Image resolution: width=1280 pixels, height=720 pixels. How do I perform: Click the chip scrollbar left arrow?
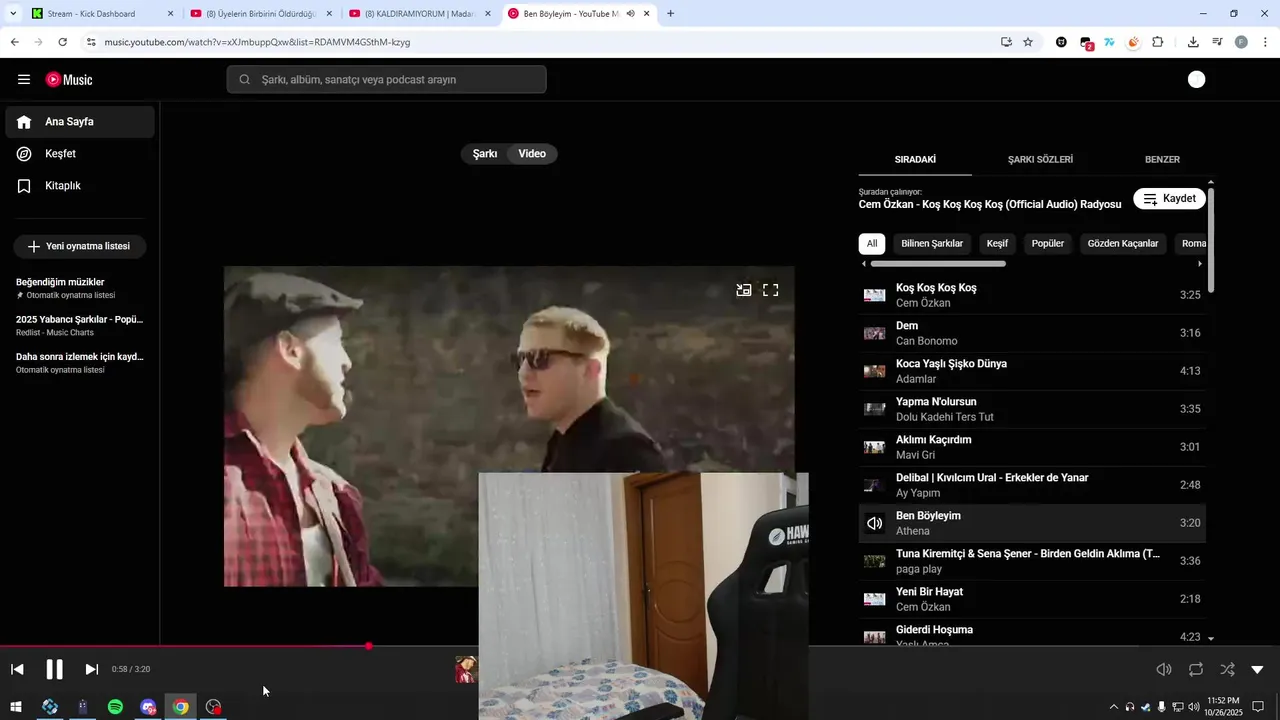864,264
